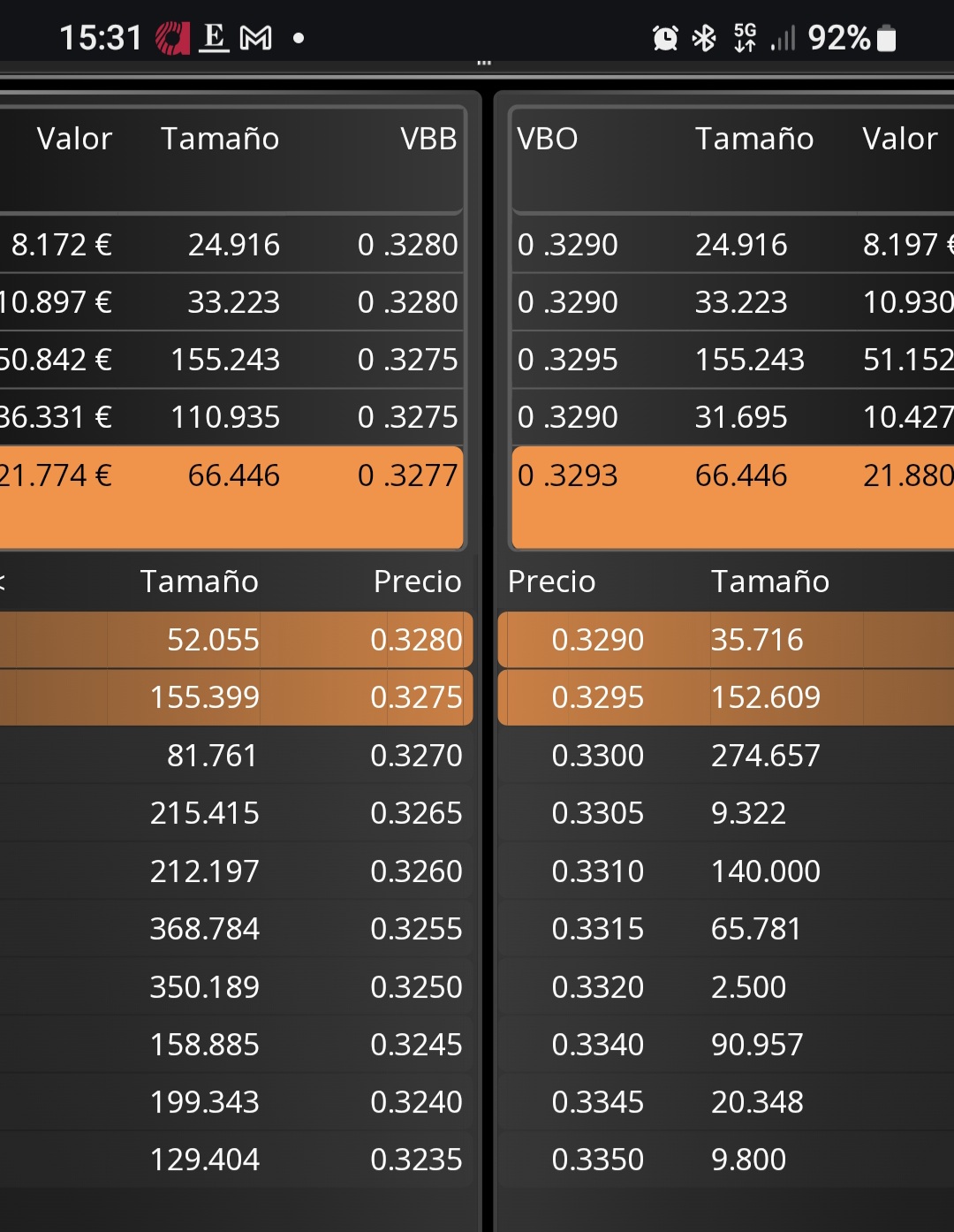954x1232 pixels.
Task: Select ask price 0.3300
Action: [598, 756]
